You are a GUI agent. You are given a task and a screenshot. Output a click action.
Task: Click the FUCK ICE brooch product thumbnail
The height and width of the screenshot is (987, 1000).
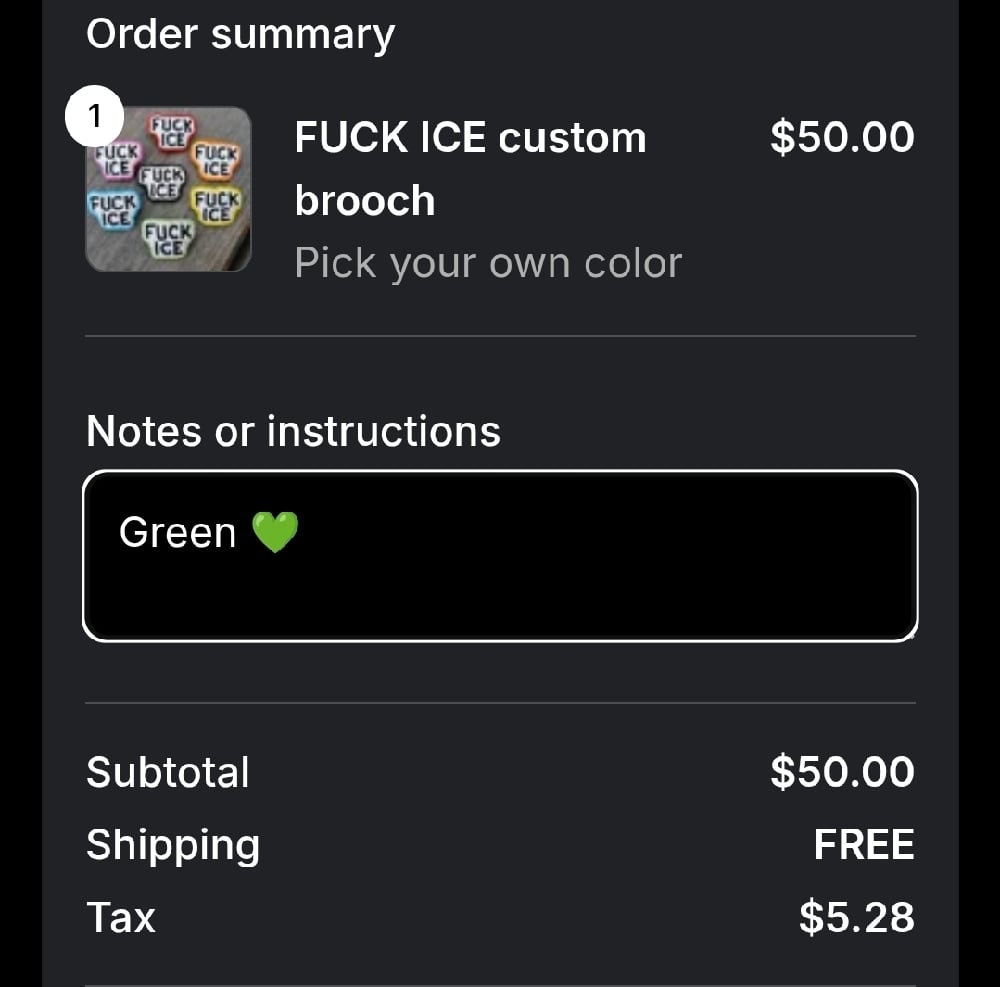(168, 189)
